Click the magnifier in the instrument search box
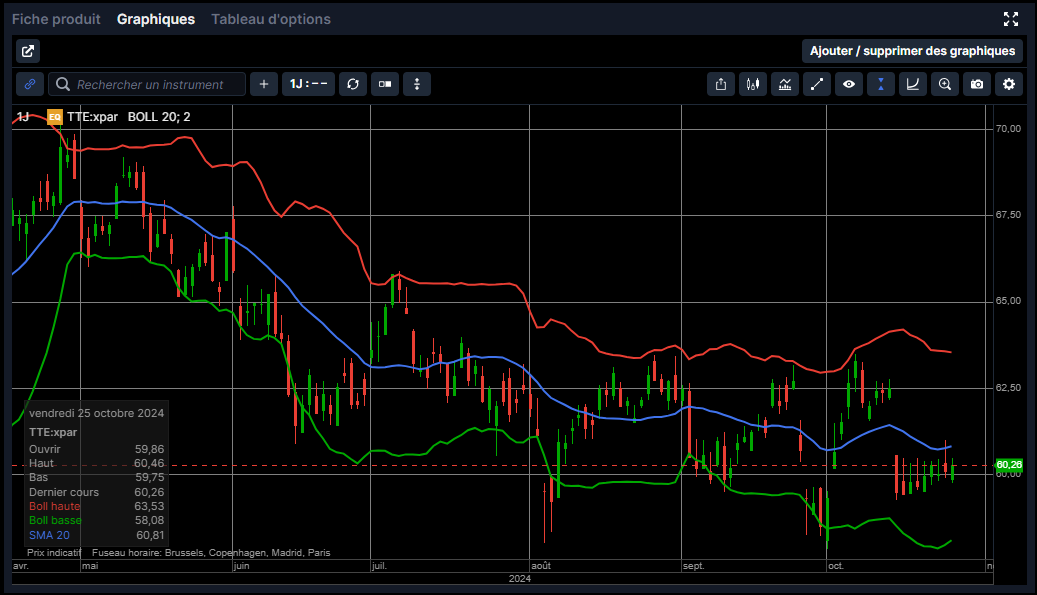This screenshot has width=1037, height=595. click(x=63, y=84)
